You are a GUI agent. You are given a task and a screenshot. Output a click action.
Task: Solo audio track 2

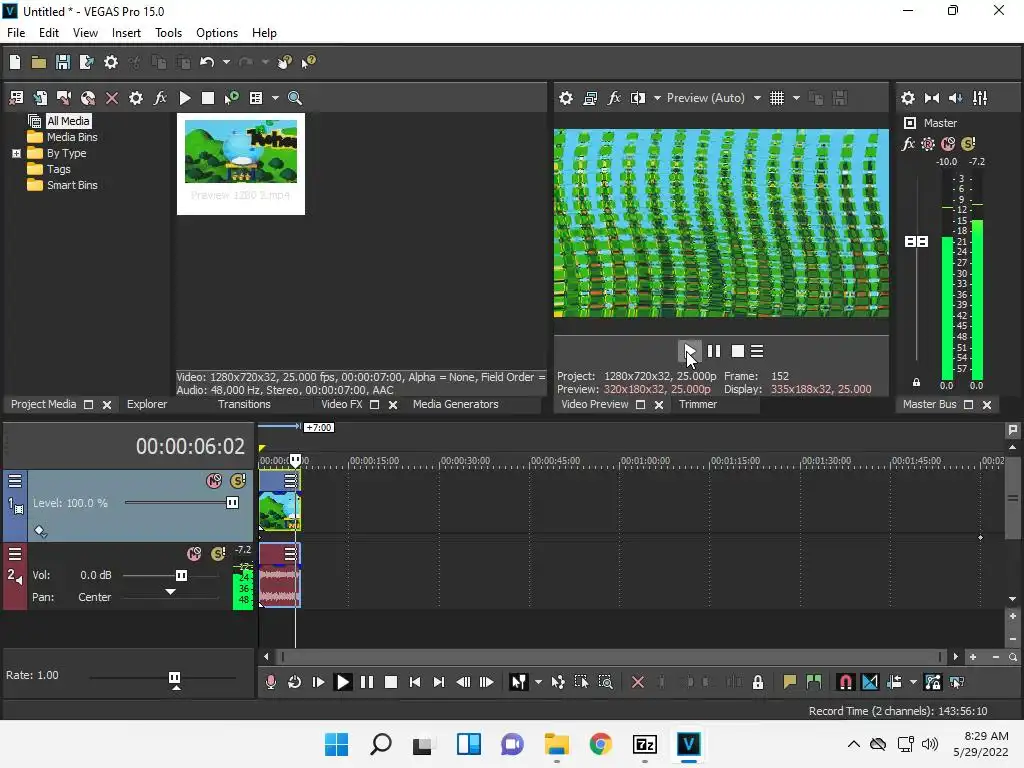[218, 554]
